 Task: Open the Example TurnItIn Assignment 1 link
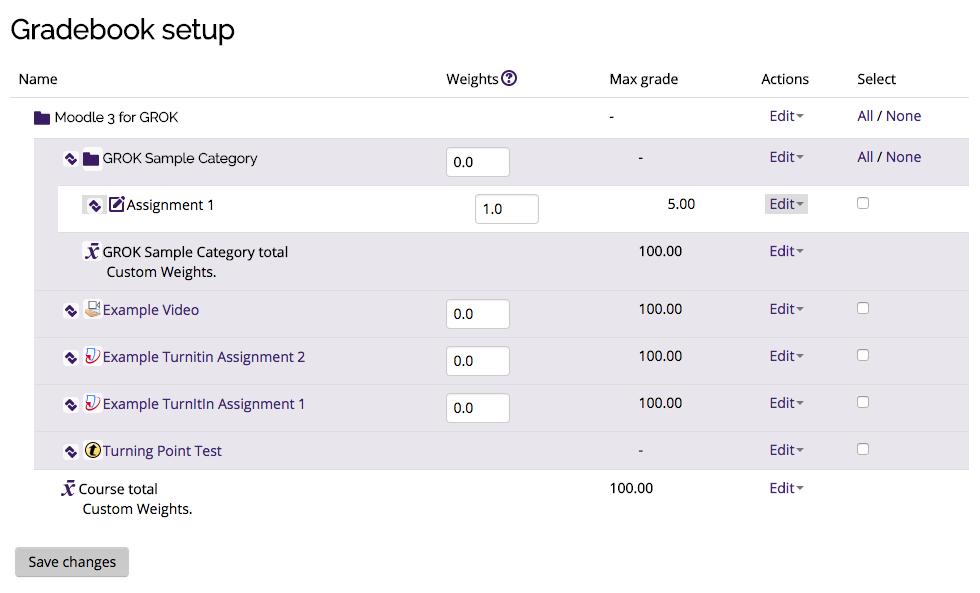(204, 404)
